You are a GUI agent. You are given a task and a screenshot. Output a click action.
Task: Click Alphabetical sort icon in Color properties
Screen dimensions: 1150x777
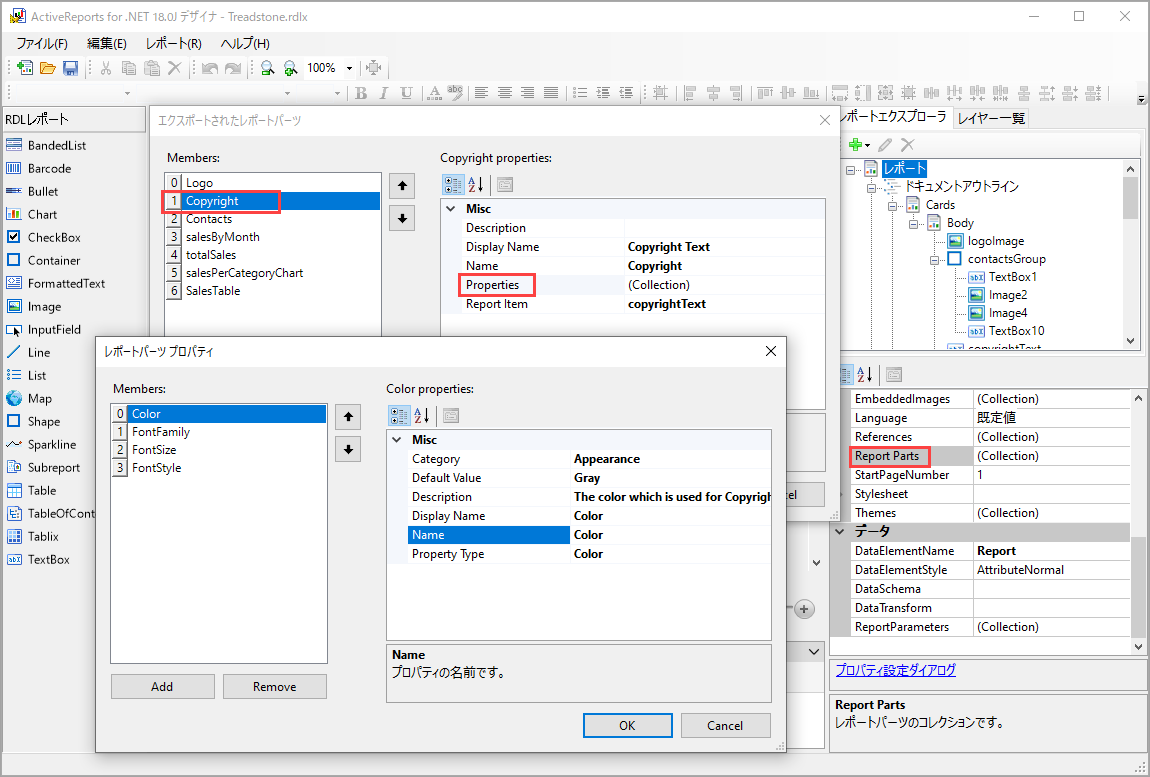422,416
